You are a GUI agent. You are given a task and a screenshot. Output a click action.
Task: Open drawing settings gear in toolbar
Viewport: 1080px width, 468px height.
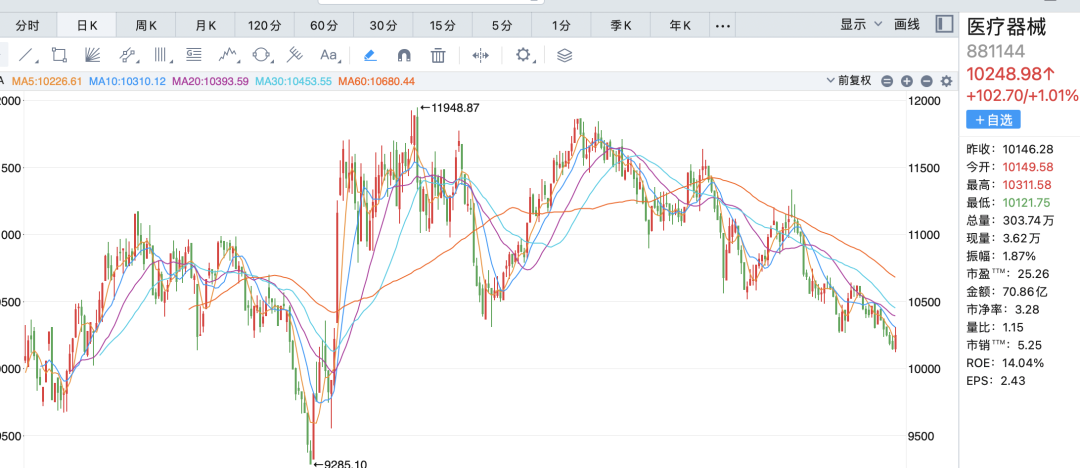point(523,55)
